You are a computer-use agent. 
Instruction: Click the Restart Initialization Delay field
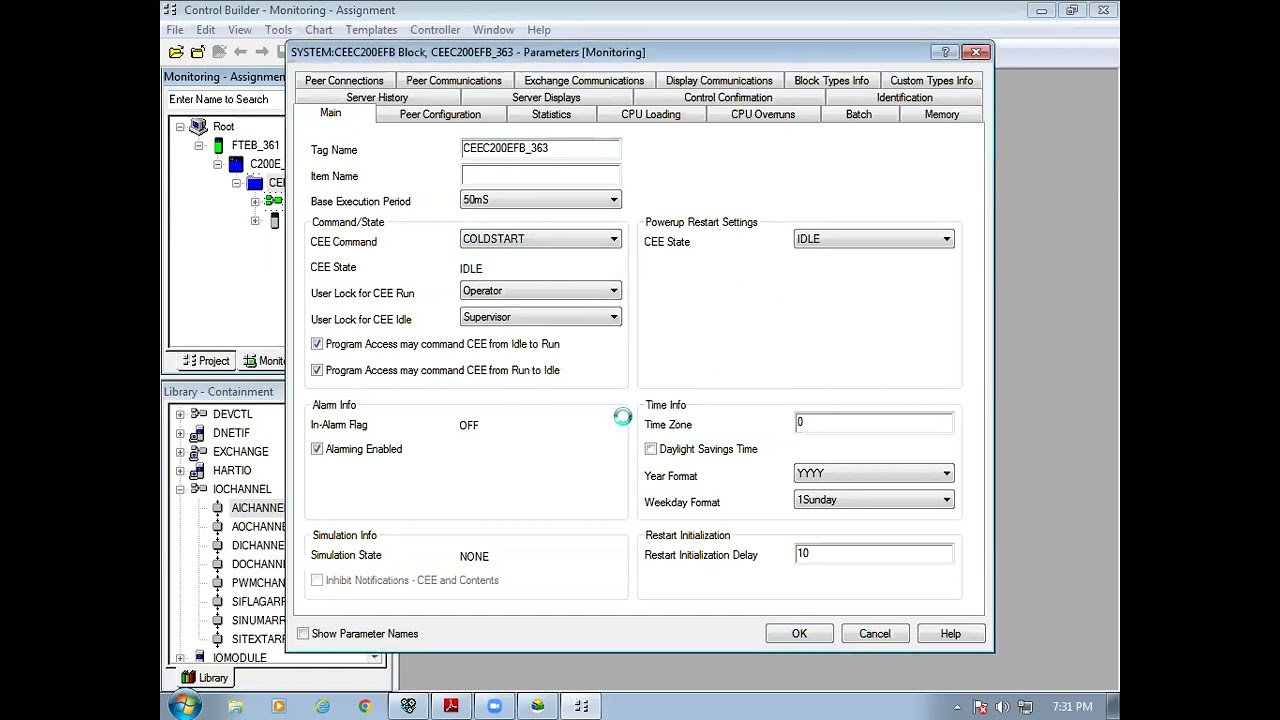(874, 554)
